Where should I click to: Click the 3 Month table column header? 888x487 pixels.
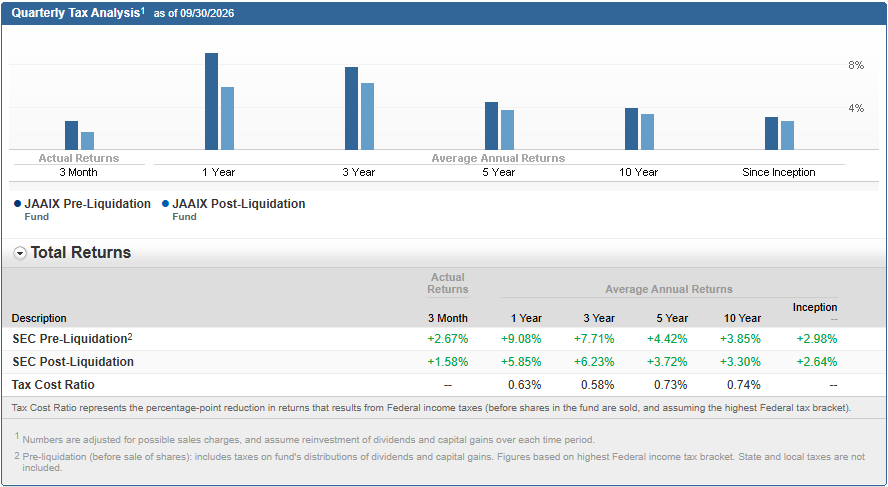pos(448,318)
